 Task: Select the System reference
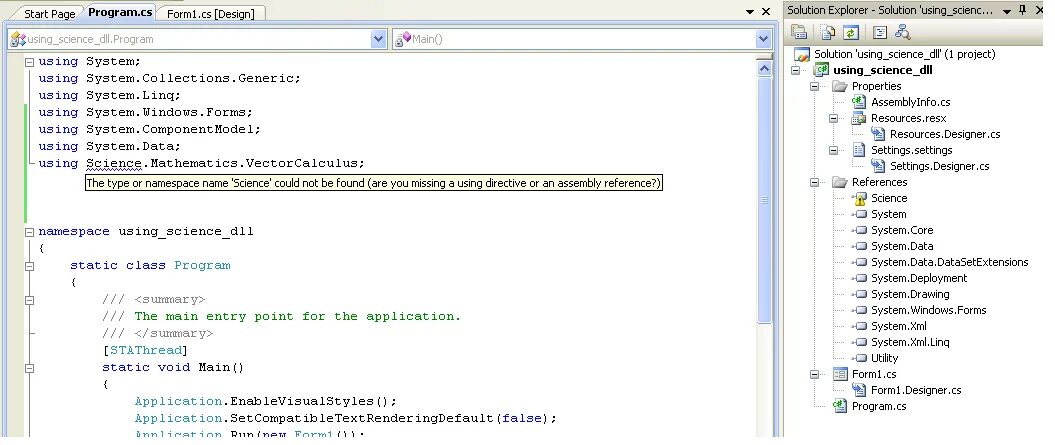(888, 214)
